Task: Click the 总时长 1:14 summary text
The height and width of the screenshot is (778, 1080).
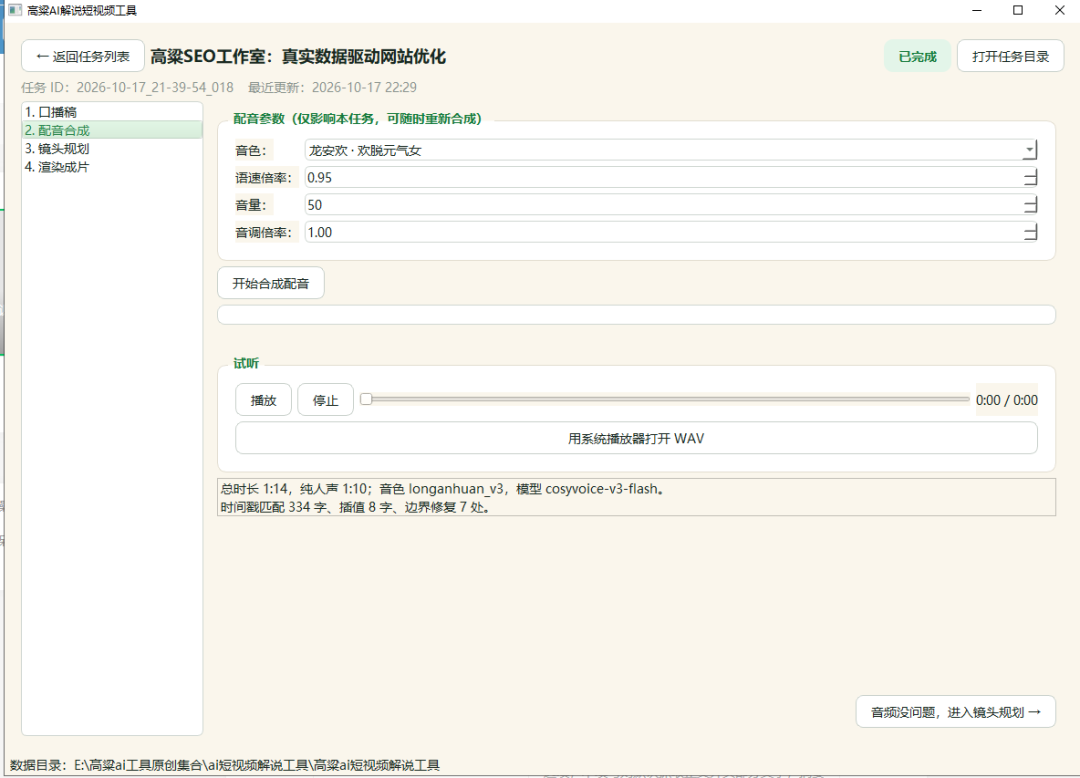Action: click(x=442, y=489)
